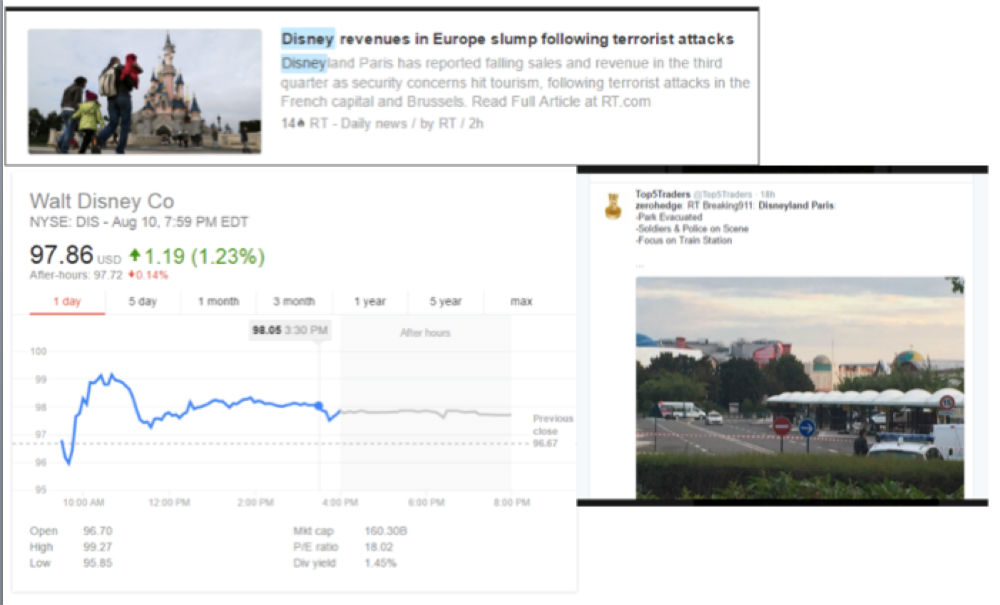
Task: Switch to the 5 day chart tab
Action: click(142, 301)
